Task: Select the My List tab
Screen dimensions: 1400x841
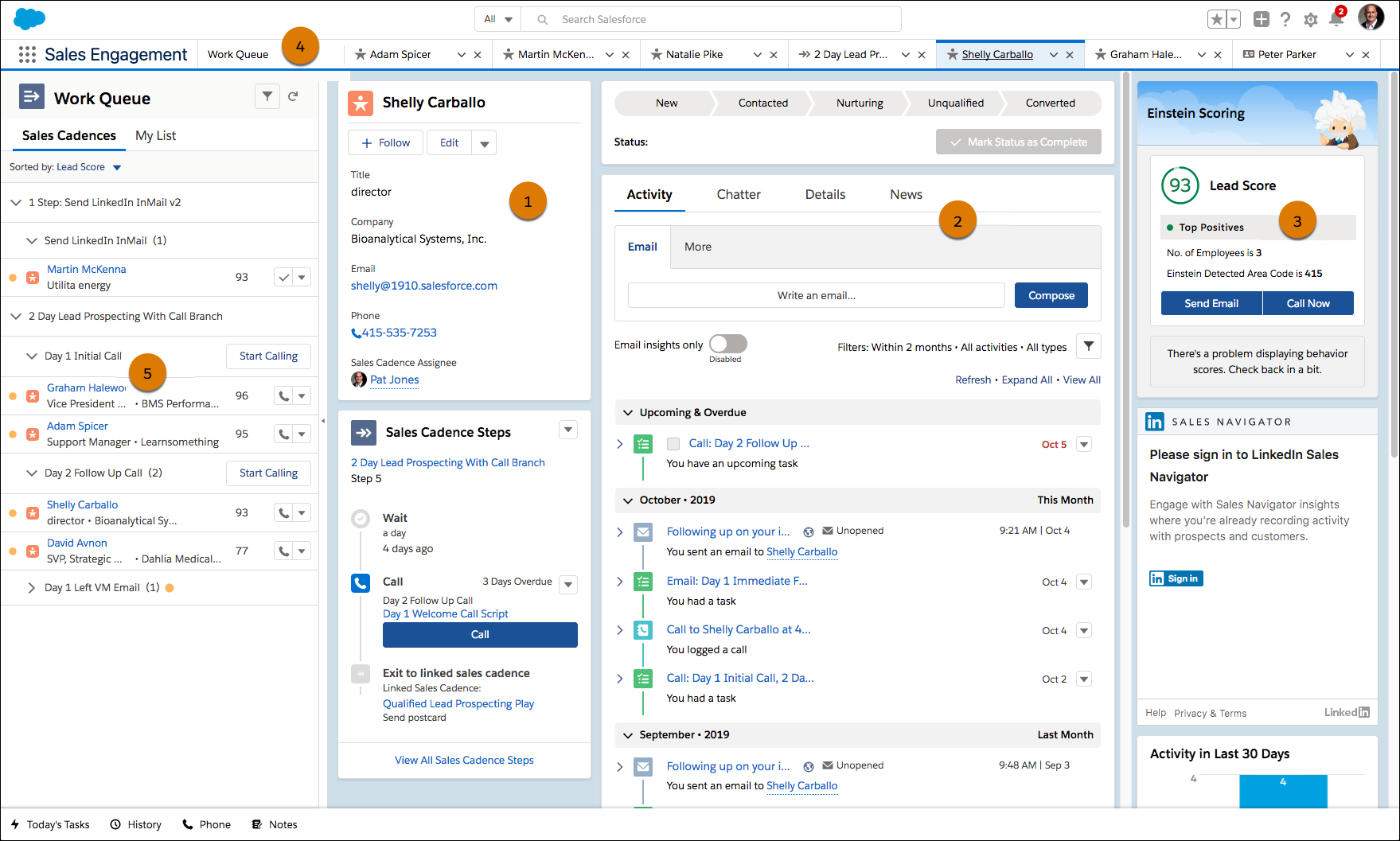Action: click(x=156, y=136)
